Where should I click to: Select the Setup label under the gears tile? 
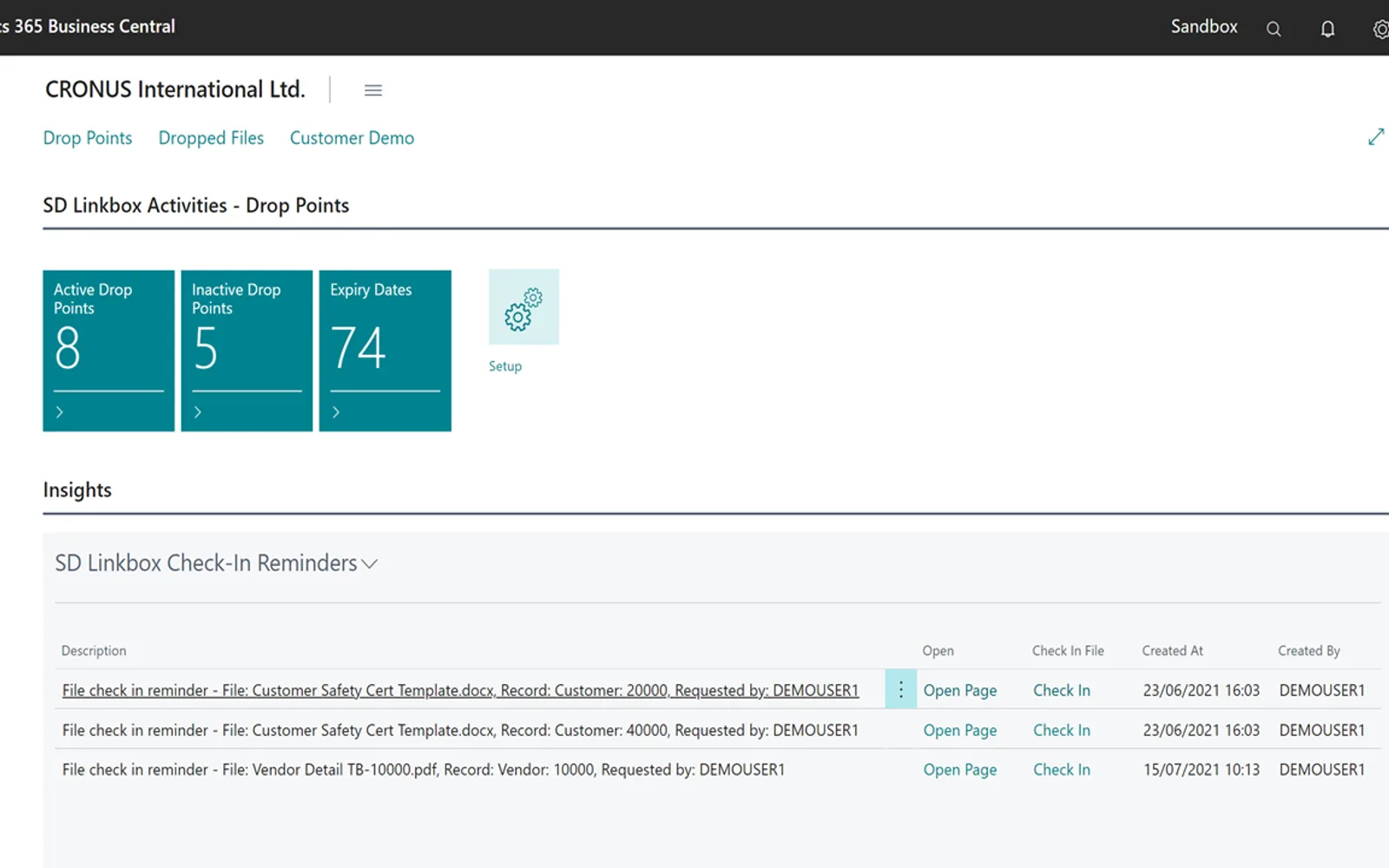pyautogui.click(x=505, y=366)
